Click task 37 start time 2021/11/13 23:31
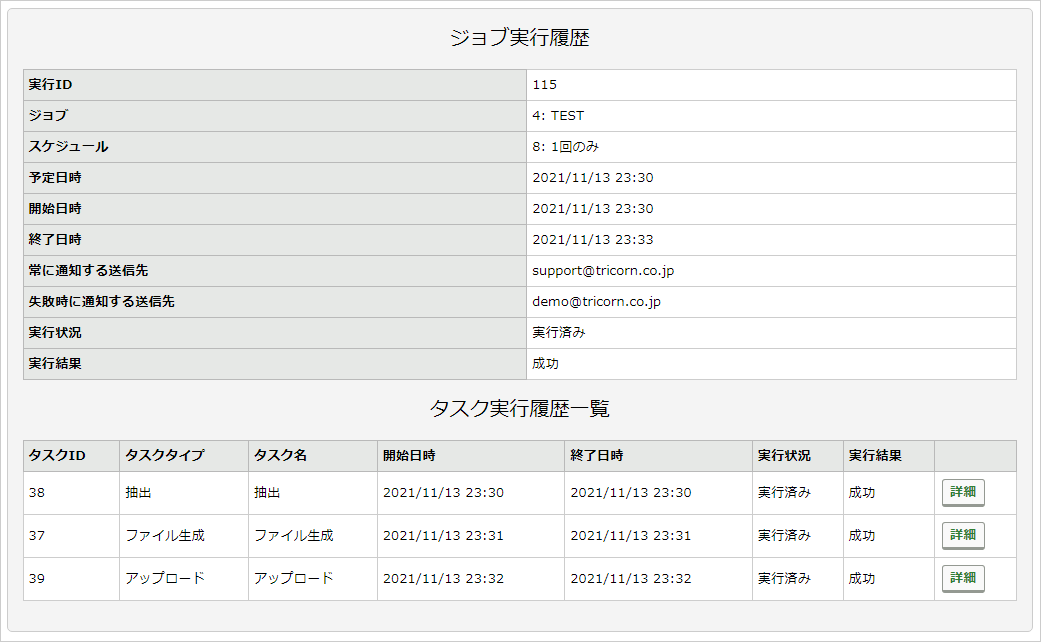 [443, 536]
